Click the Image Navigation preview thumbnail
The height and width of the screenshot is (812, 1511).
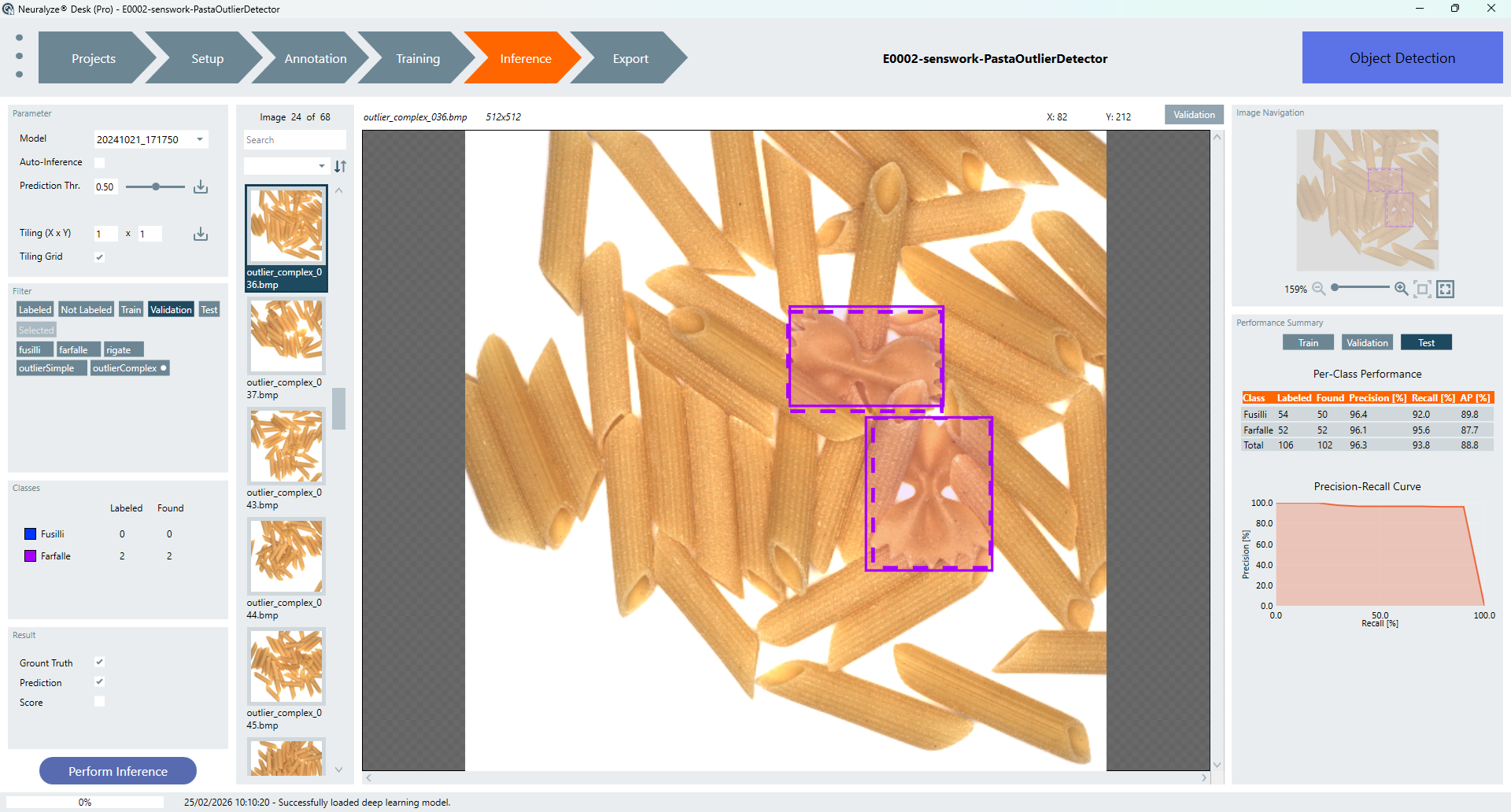[x=1367, y=201]
